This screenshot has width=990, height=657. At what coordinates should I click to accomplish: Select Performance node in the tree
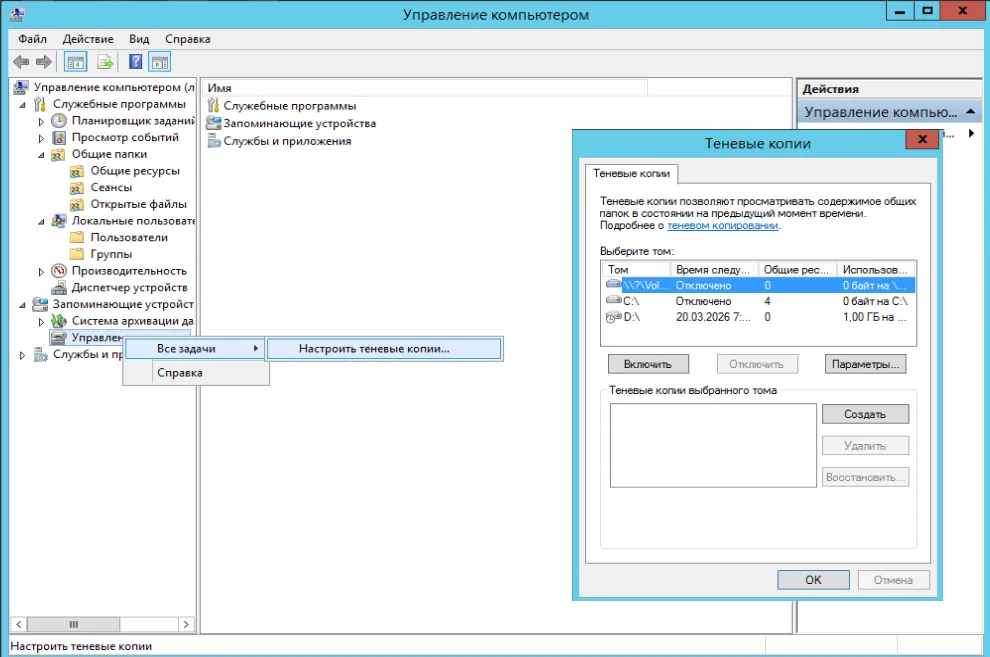pyautogui.click(x=129, y=271)
